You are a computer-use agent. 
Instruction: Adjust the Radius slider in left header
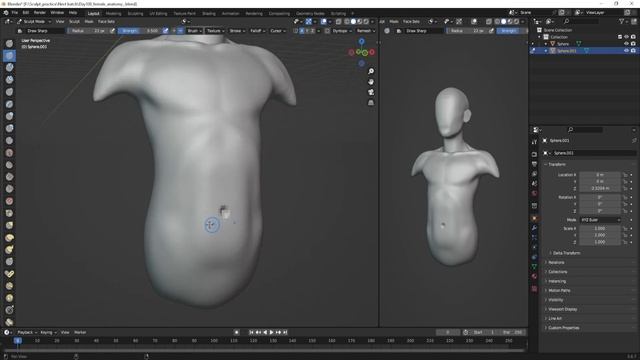tap(88, 31)
